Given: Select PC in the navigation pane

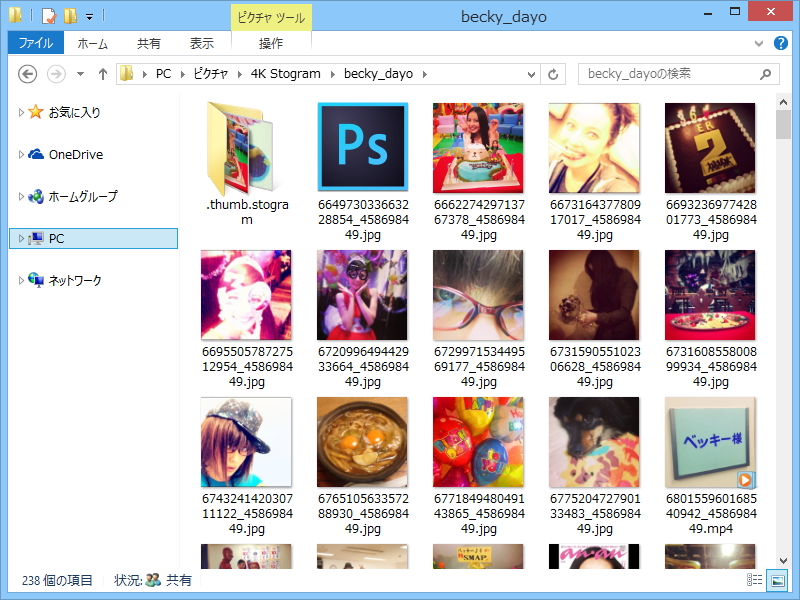Looking at the screenshot, I should [93, 238].
